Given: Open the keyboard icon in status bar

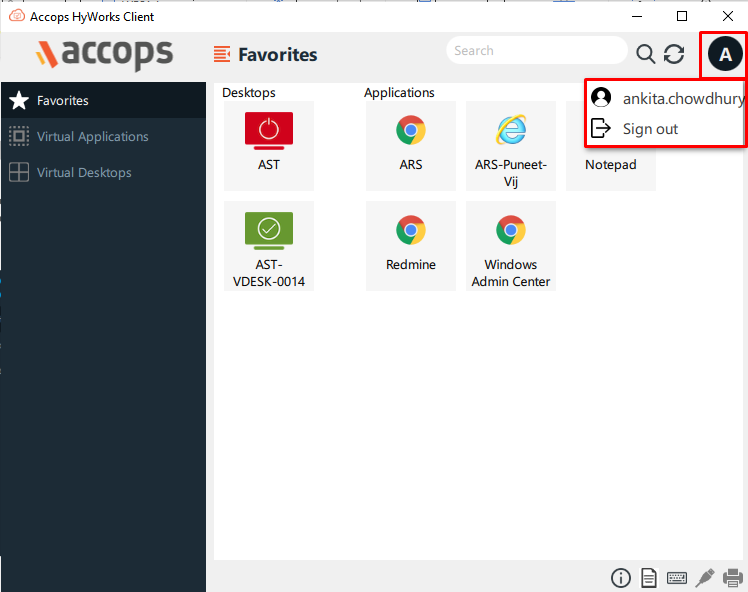Looking at the screenshot, I should coord(676,578).
